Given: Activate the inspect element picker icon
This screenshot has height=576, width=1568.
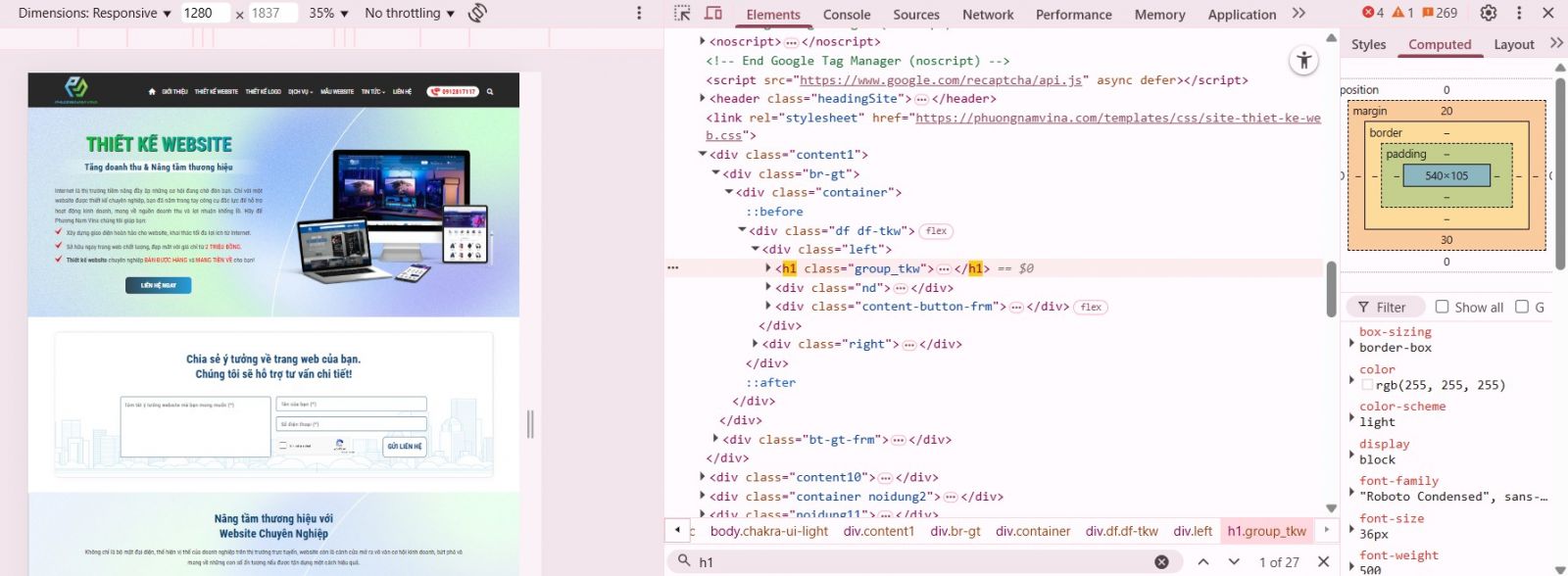Looking at the screenshot, I should [x=682, y=14].
